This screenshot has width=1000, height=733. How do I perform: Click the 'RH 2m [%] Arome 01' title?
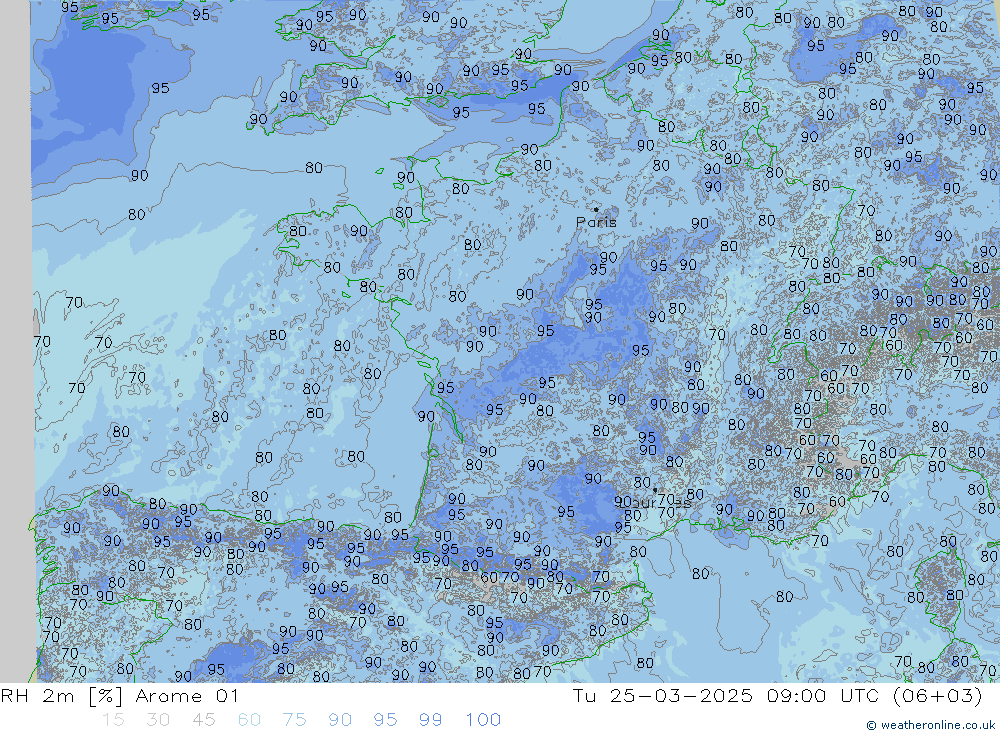pyautogui.click(x=119, y=695)
